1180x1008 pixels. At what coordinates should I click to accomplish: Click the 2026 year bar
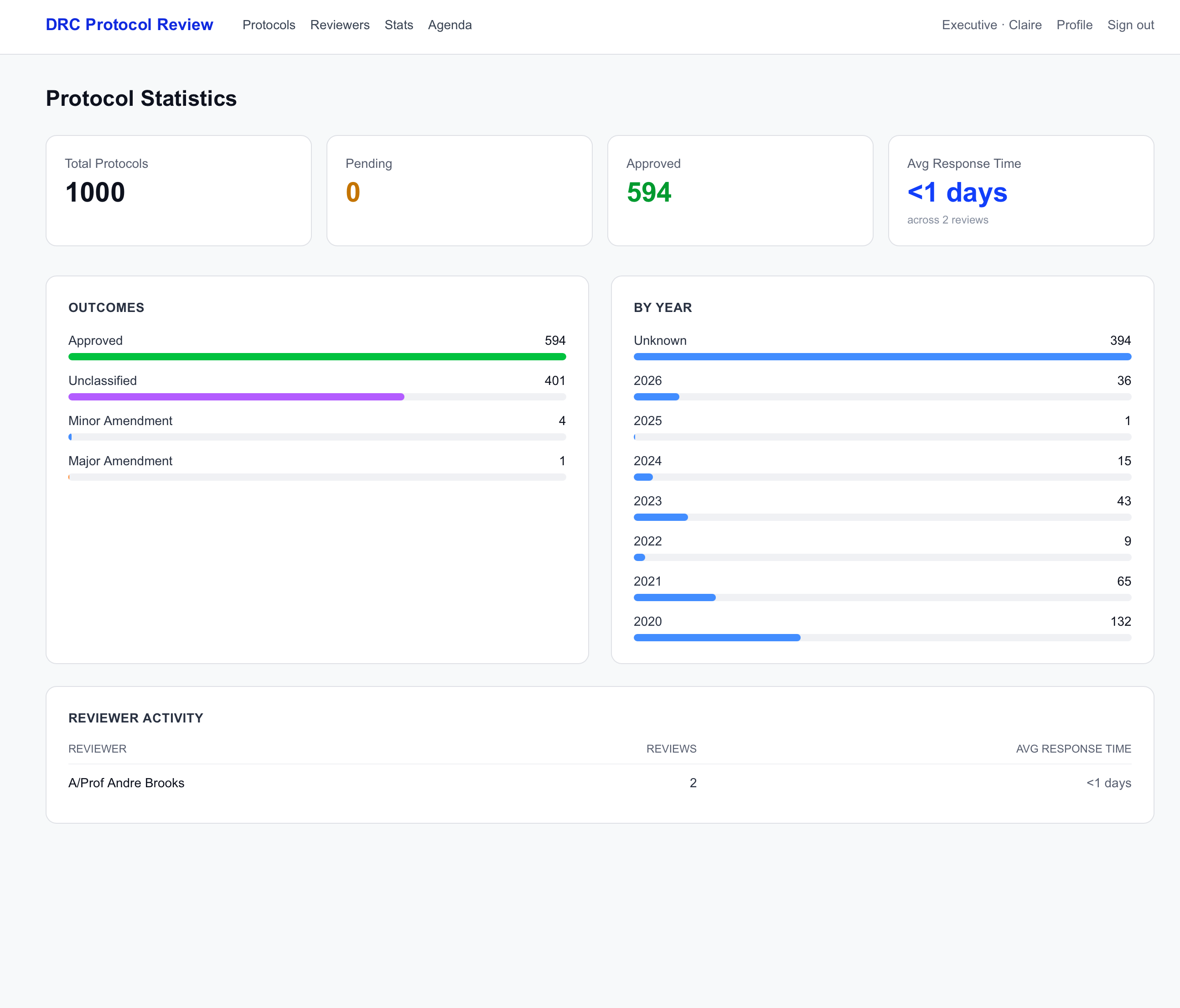[882, 397]
